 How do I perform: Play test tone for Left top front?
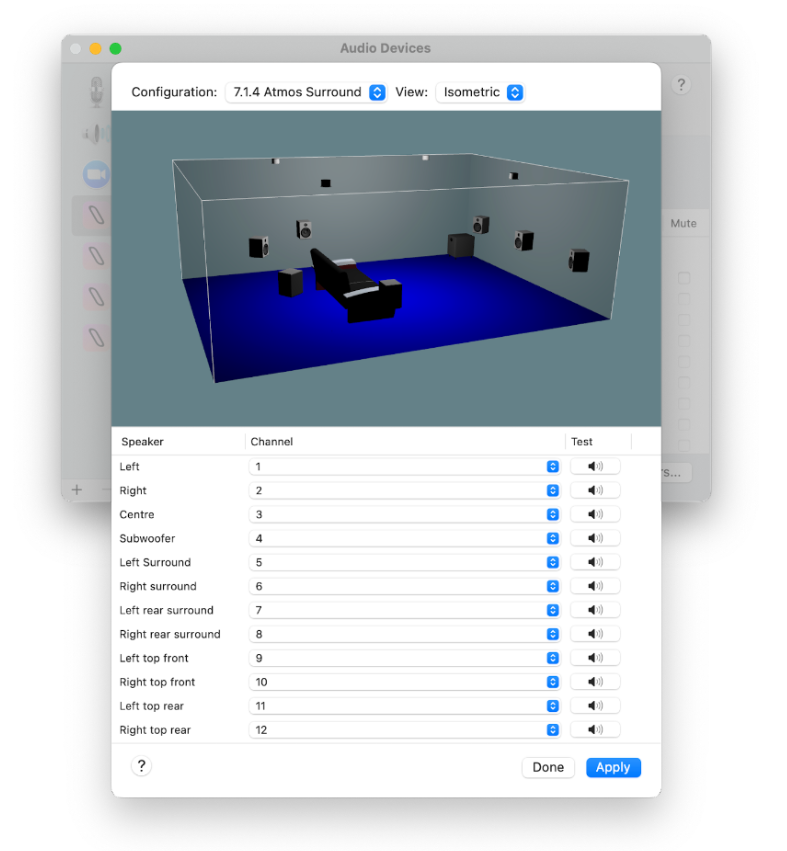click(595, 657)
